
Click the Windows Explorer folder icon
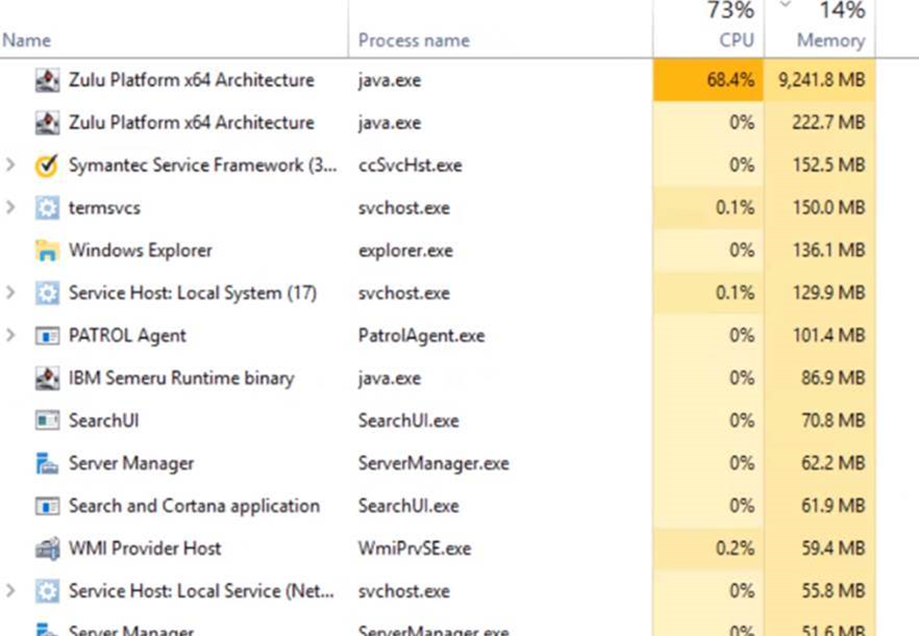[x=47, y=251]
